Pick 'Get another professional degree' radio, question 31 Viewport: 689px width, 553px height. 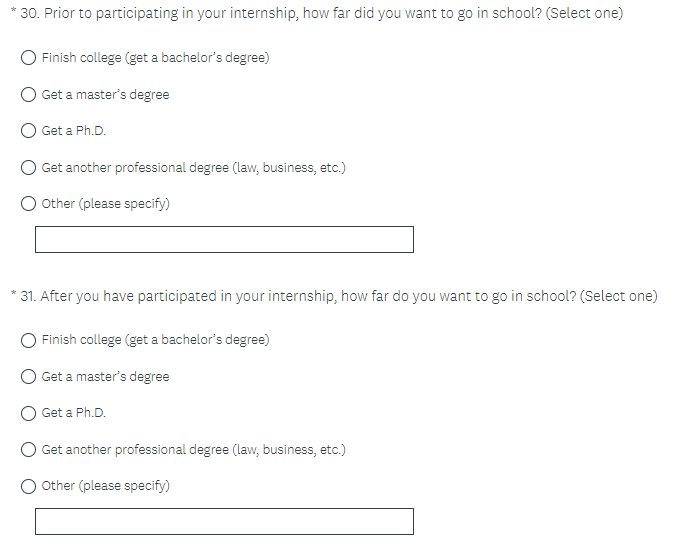pyautogui.click(x=30, y=450)
